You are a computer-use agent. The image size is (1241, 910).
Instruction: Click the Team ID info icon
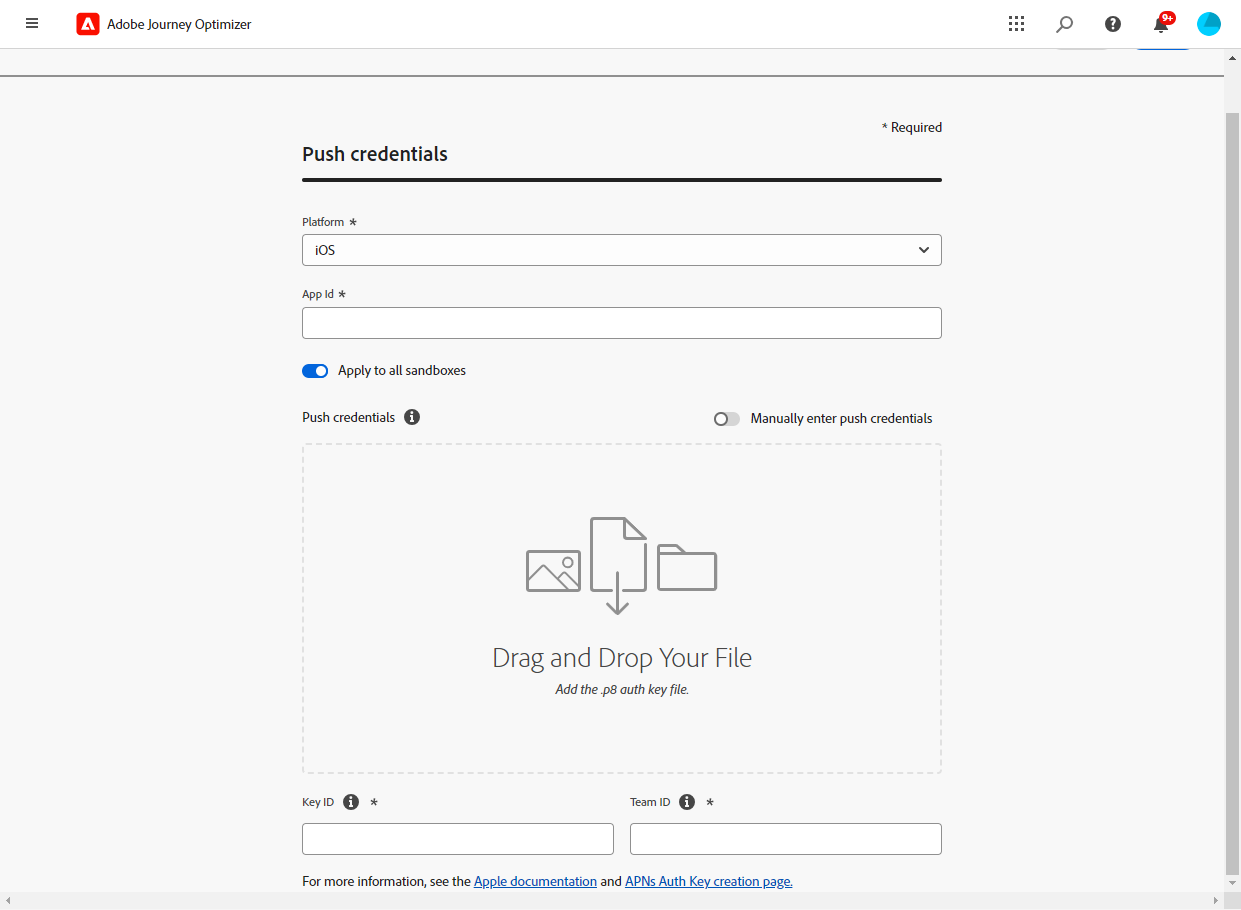click(x=687, y=802)
